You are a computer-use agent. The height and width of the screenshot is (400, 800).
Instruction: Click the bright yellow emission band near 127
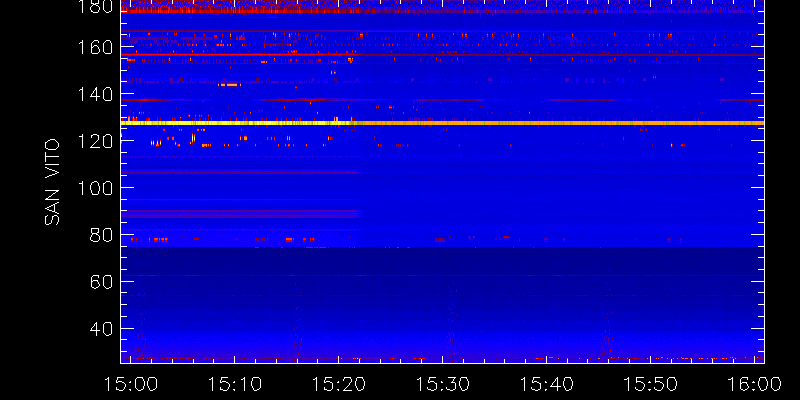[442, 123]
